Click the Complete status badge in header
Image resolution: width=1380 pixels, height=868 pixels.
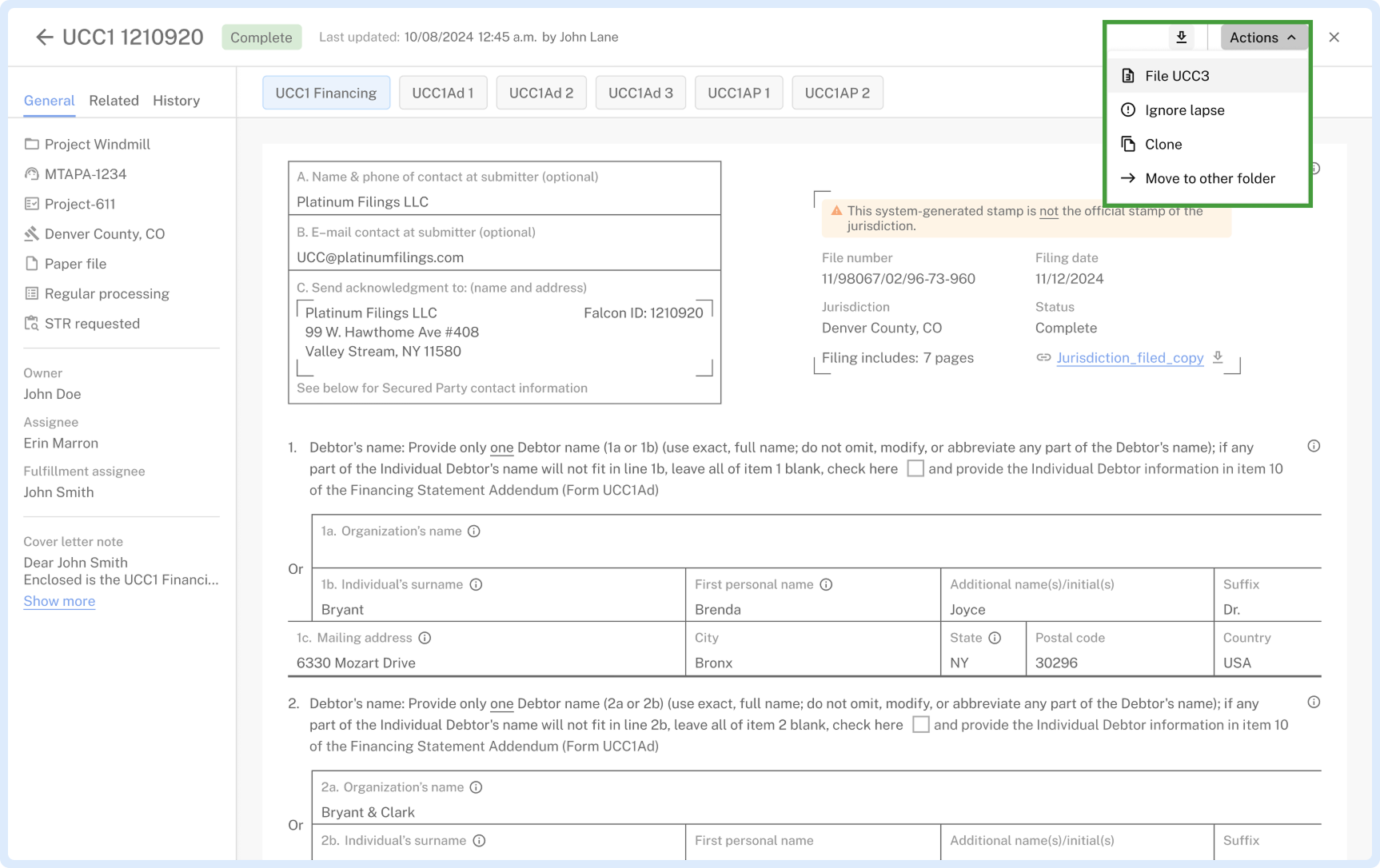pyautogui.click(x=261, y=38)
